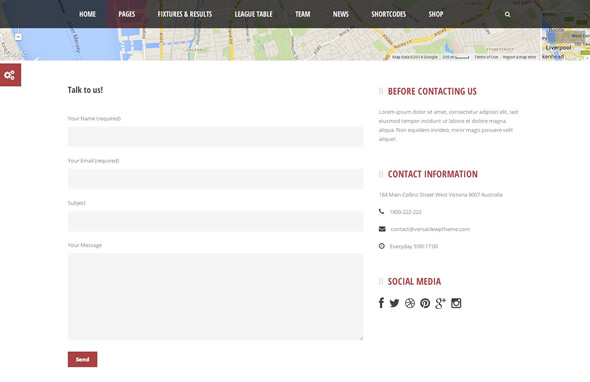
Task: Open the Instagram social icon
Action: (456, 303)
